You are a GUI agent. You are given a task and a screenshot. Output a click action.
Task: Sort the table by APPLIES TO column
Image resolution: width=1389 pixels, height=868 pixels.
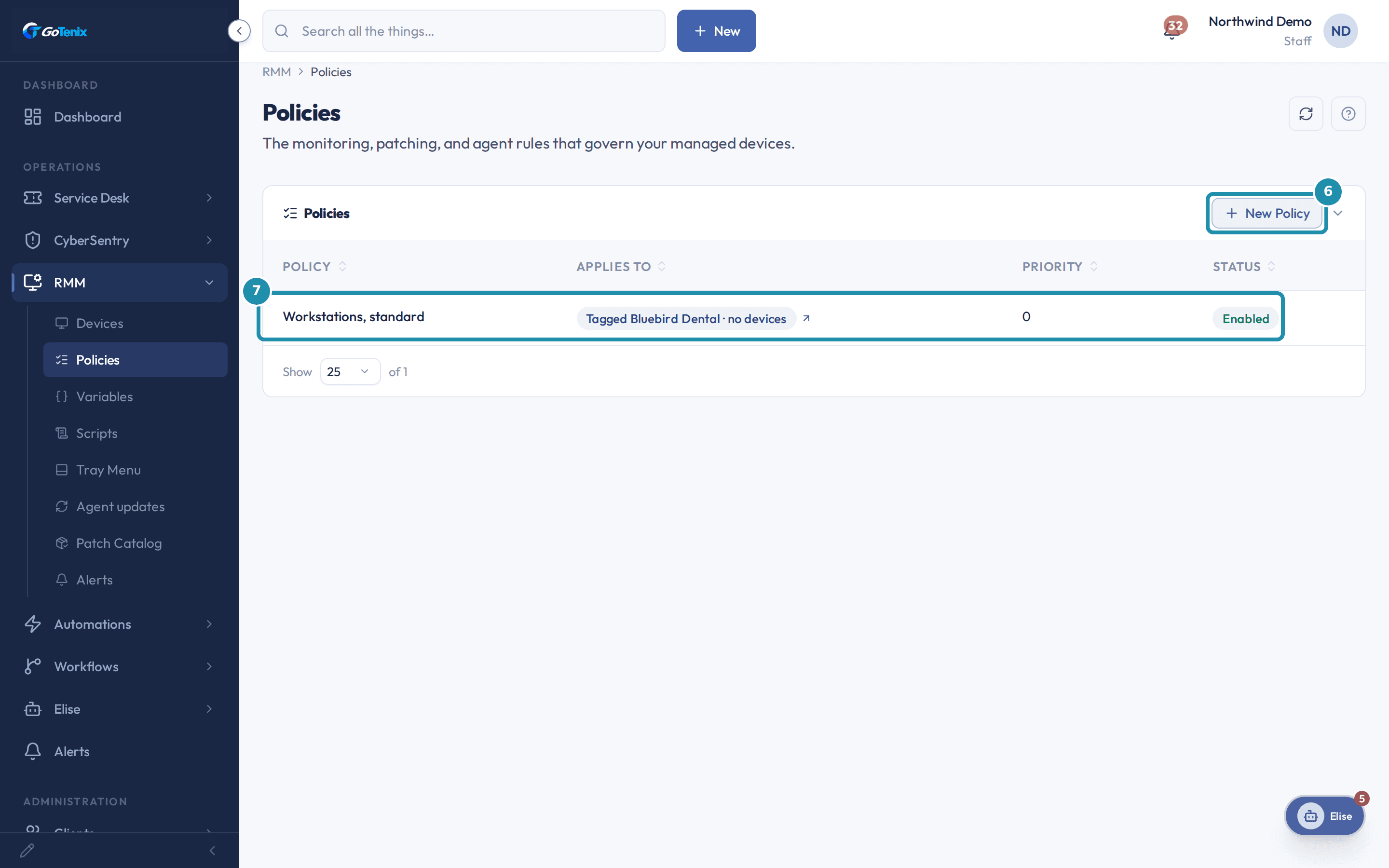(621, 266)
